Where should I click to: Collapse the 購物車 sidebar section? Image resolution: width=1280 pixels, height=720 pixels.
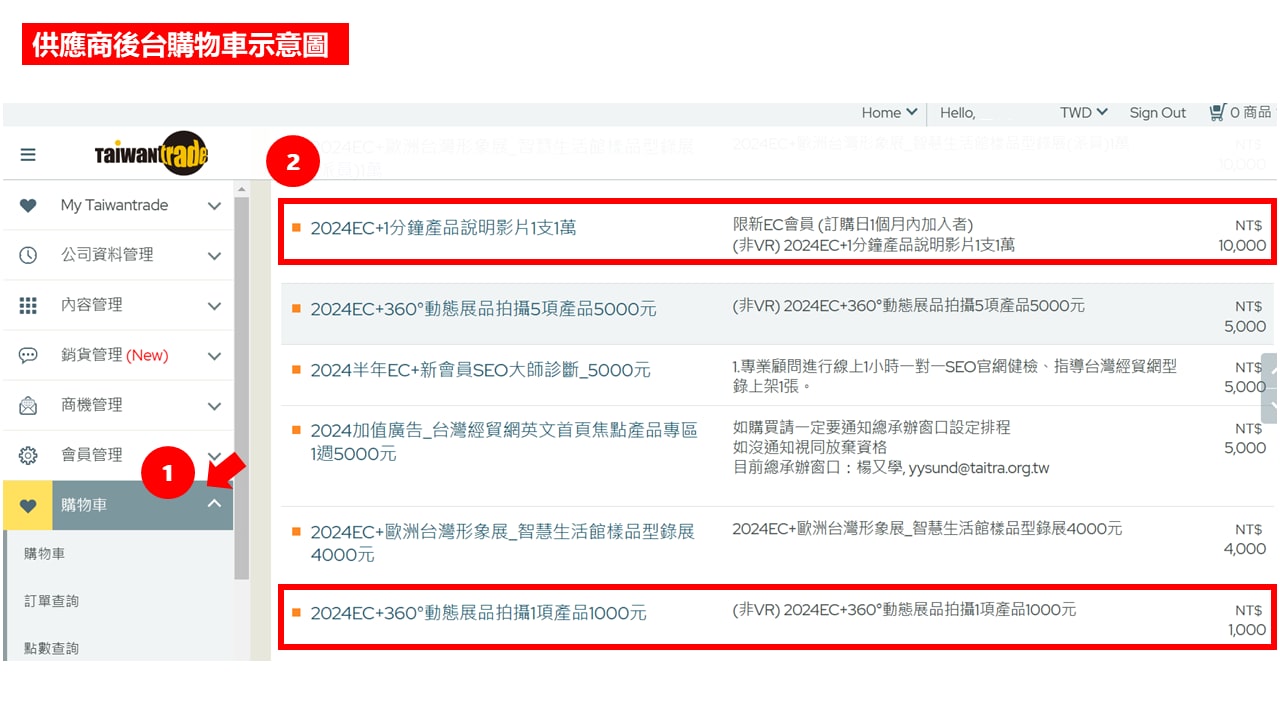tap(214, 504)
